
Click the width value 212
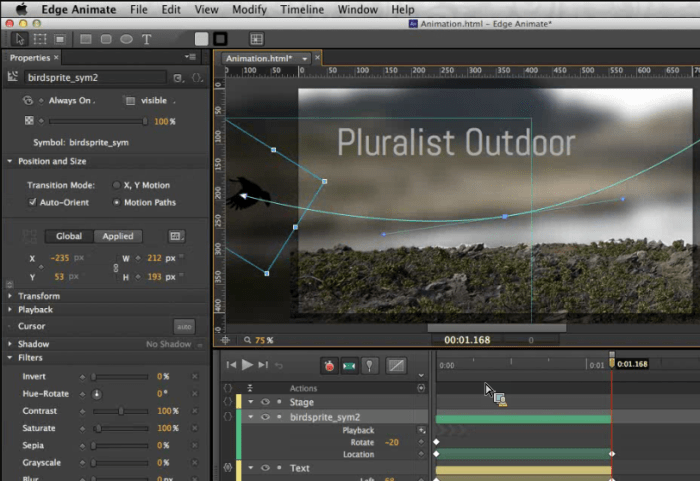pos(154,258)
